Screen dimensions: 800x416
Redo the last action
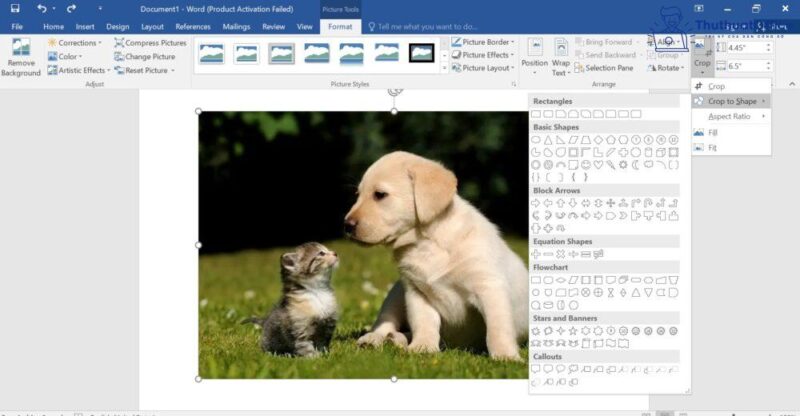(x=71, y=9)
